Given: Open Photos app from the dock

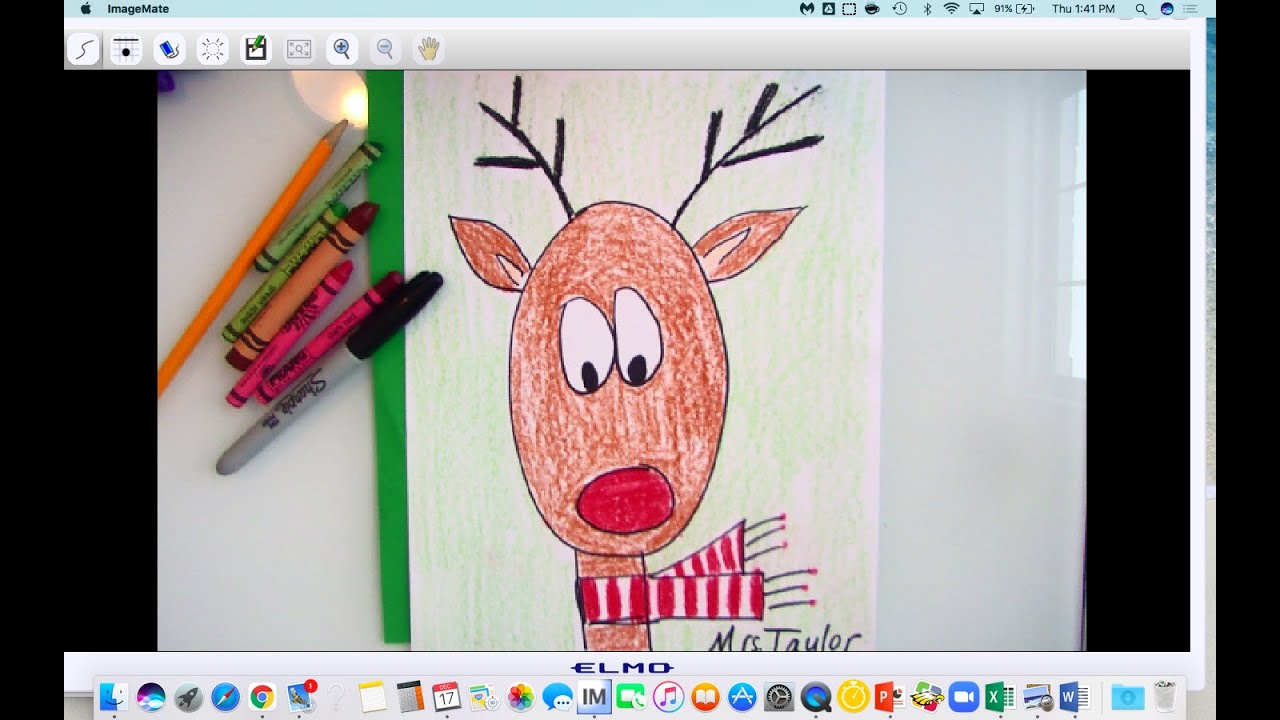Looking at the screenshot, I should click(x=520, y=696).
